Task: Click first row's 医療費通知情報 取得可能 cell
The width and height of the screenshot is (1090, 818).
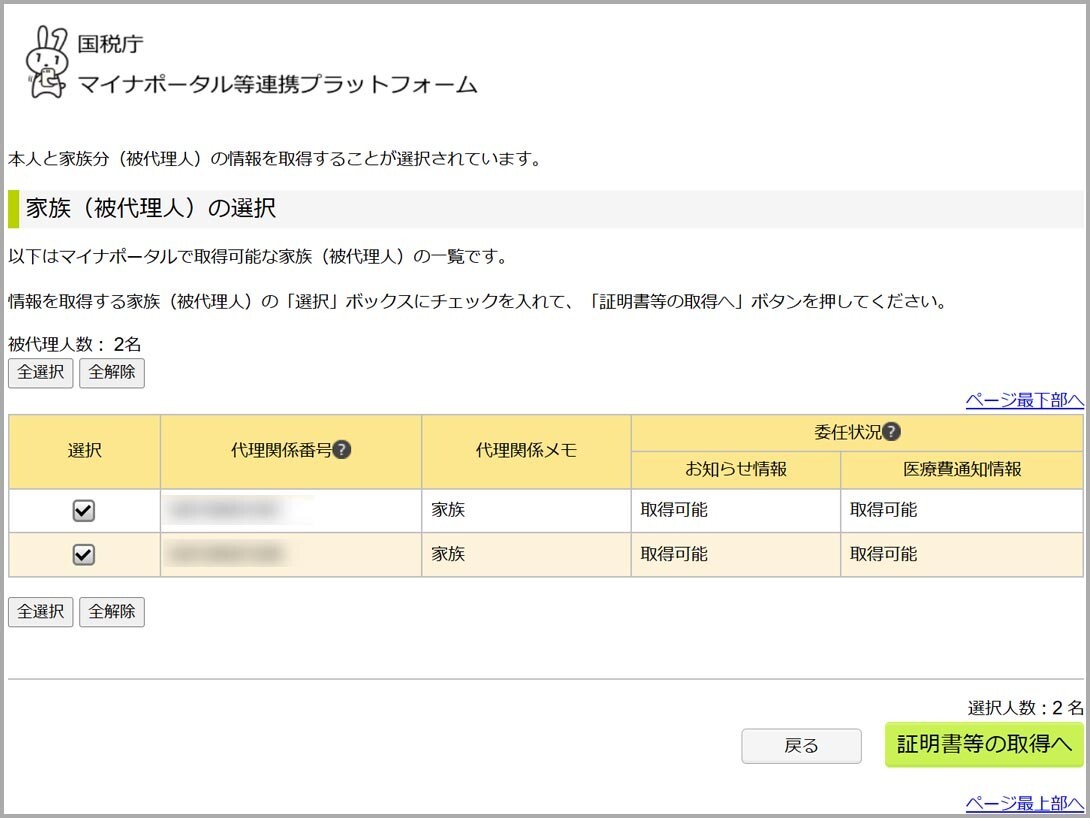Action: [x=962, y=511]
